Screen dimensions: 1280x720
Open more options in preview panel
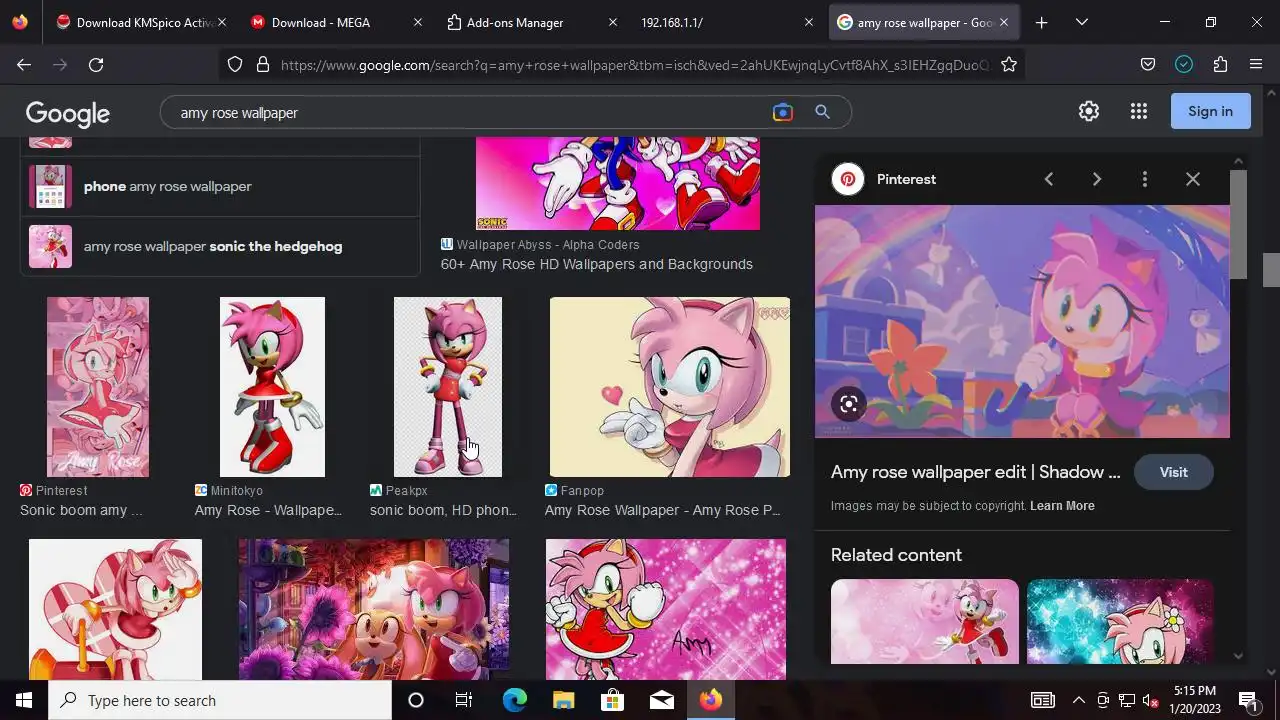tap(1144, 179)
